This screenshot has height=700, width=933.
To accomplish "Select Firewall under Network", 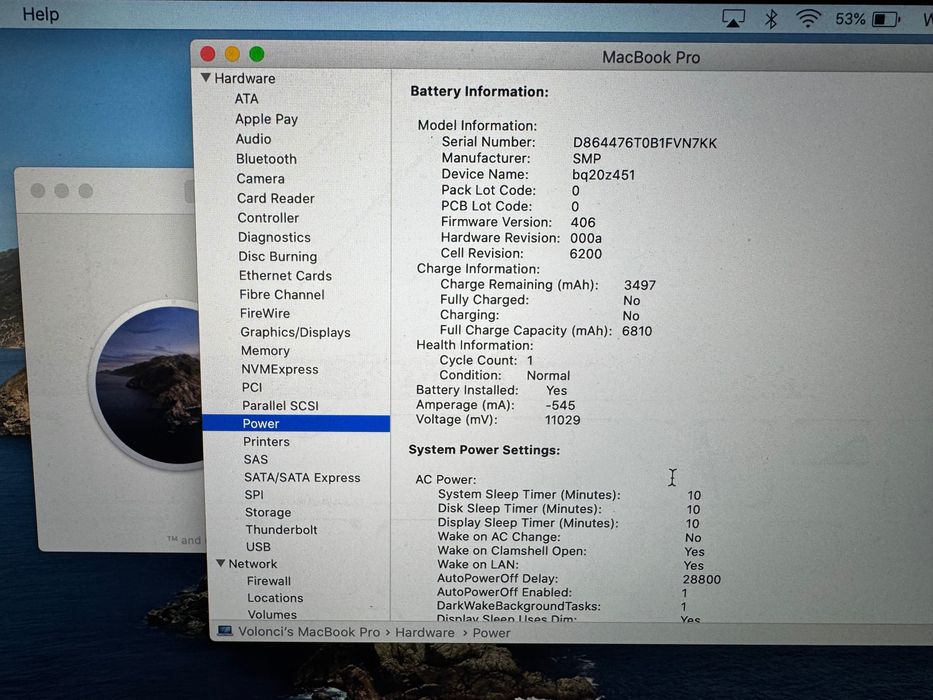I will coord(269,581).
